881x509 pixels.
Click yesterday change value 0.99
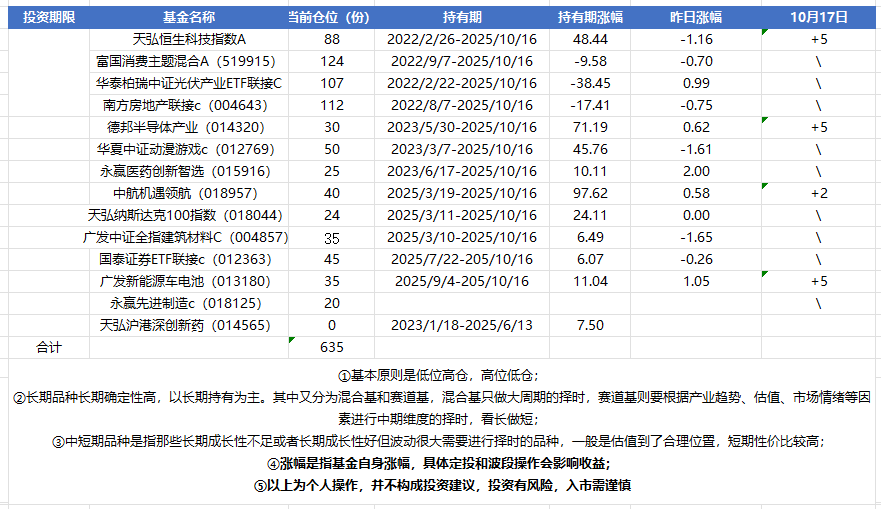(x=696, y=83)
